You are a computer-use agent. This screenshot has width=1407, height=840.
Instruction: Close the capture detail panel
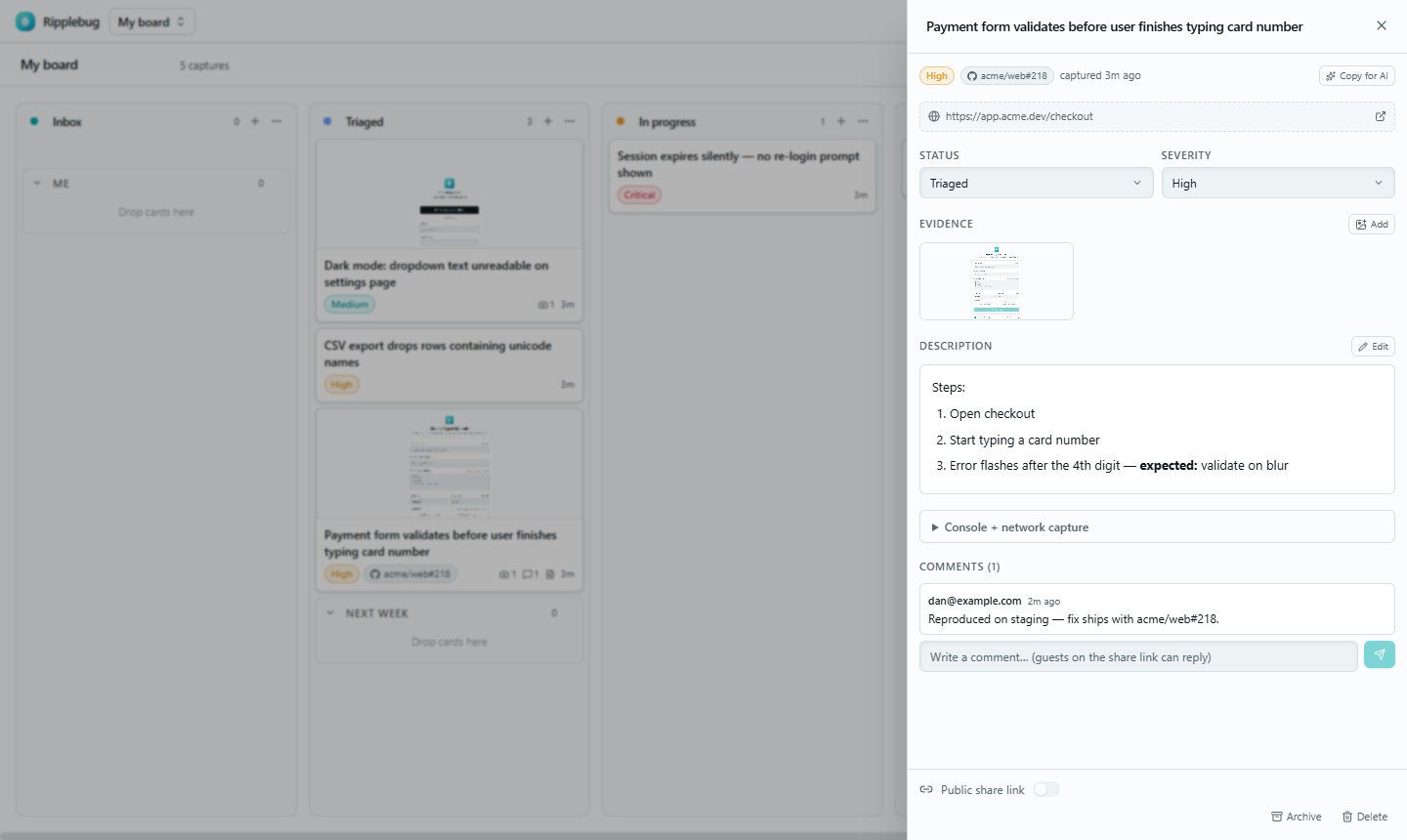1381,26
